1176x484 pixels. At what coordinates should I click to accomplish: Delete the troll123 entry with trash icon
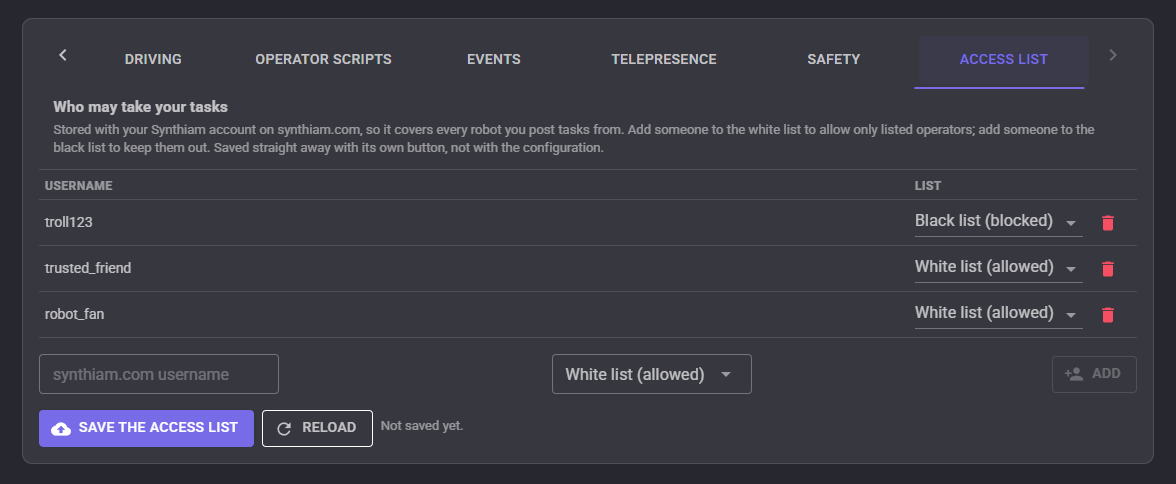point(1107,223)
